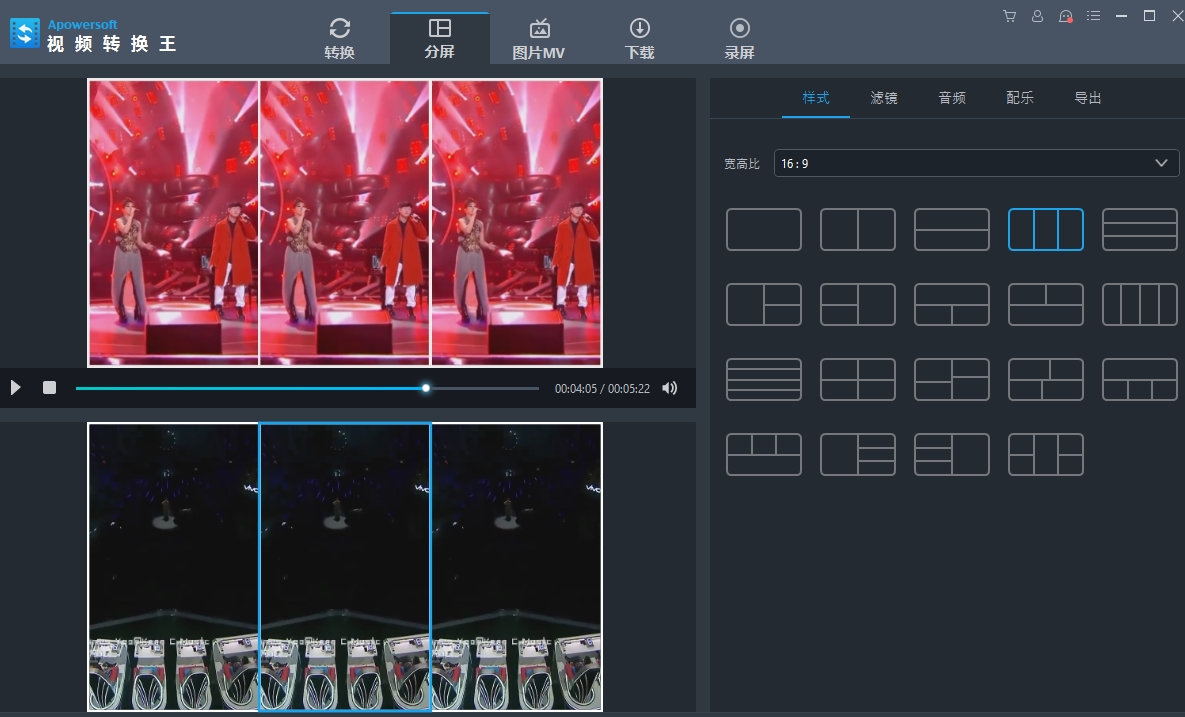Open the user account icon
The width and height of the screenshot is (1185, 717).
coord(1037,16)
